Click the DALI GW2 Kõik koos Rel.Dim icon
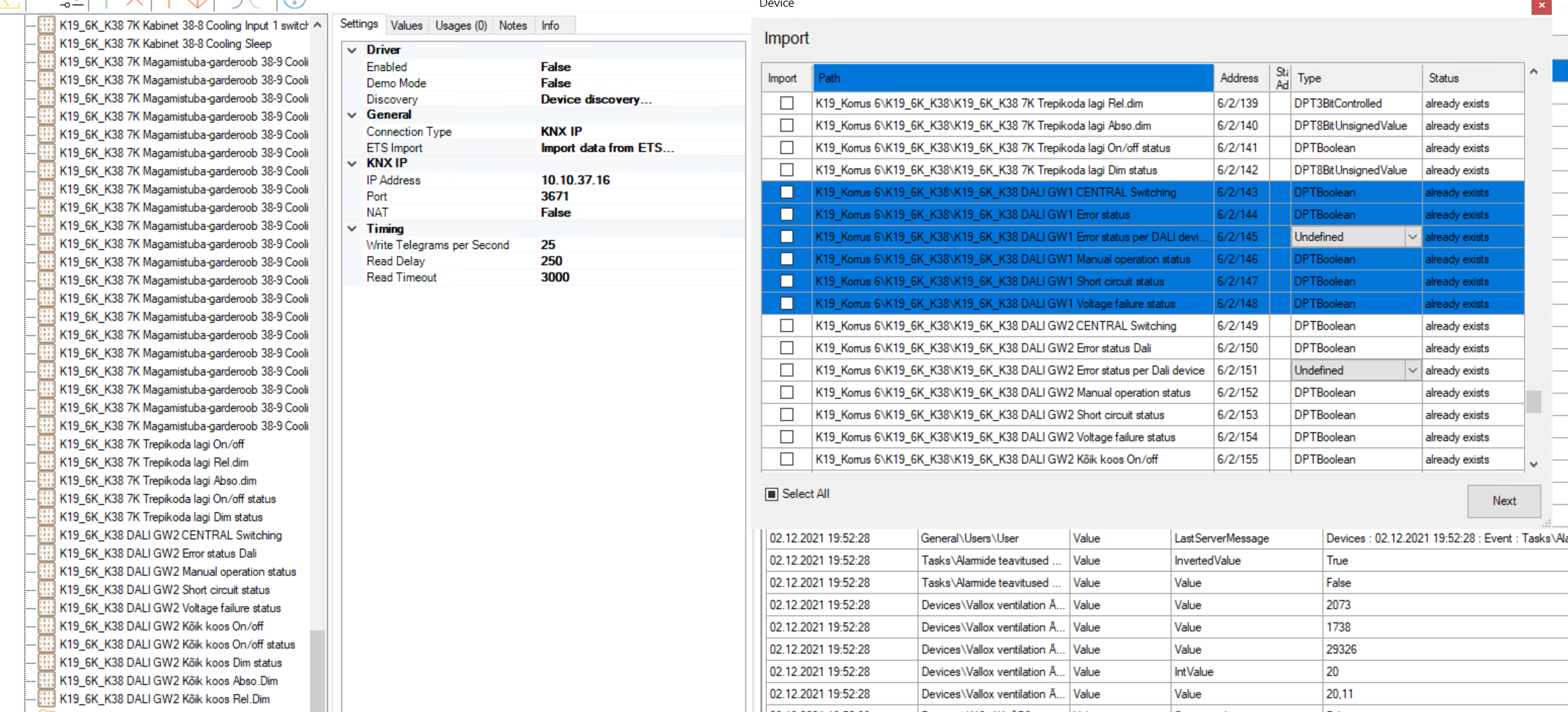 coord(47,699)
